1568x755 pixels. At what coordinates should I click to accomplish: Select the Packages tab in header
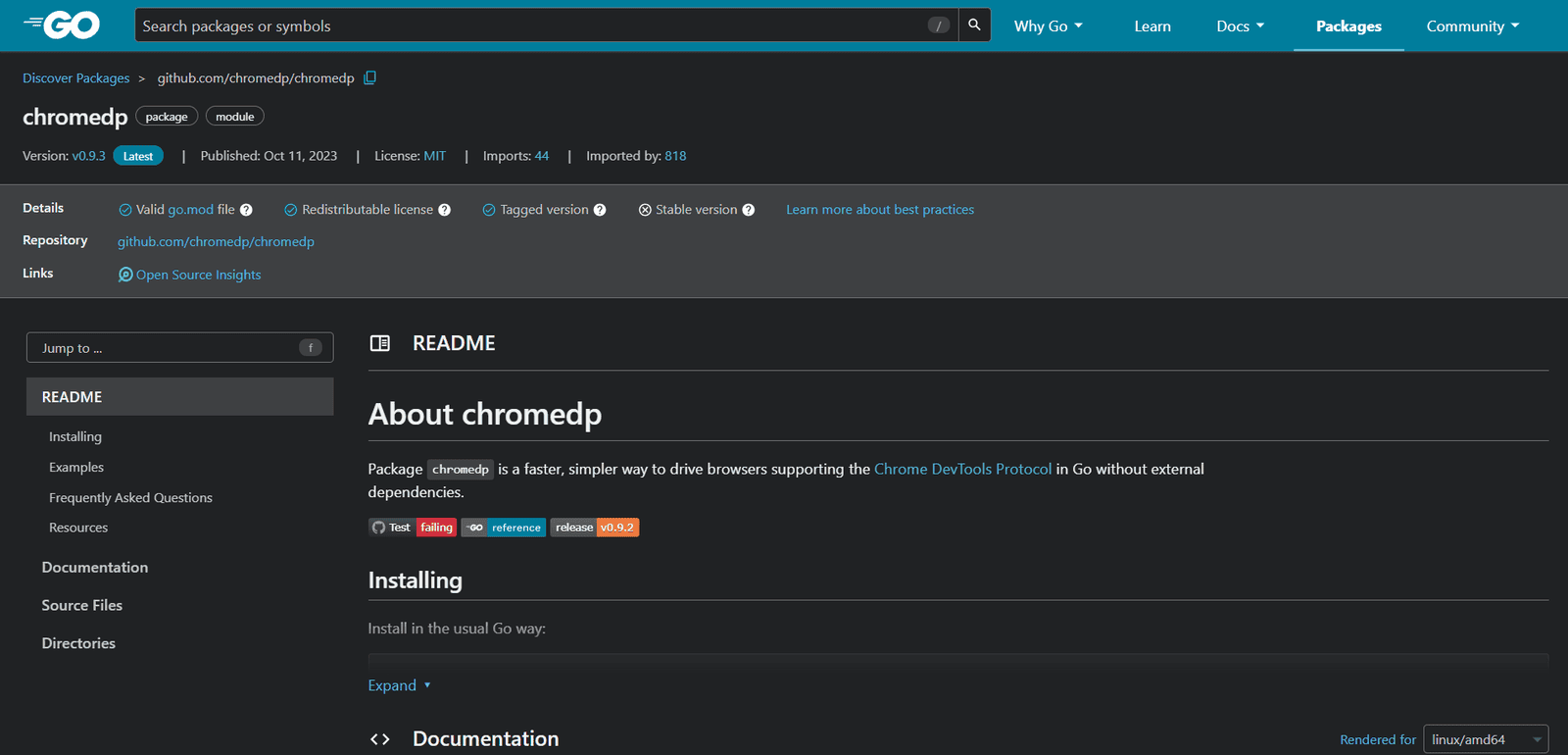pos(1348,26)
